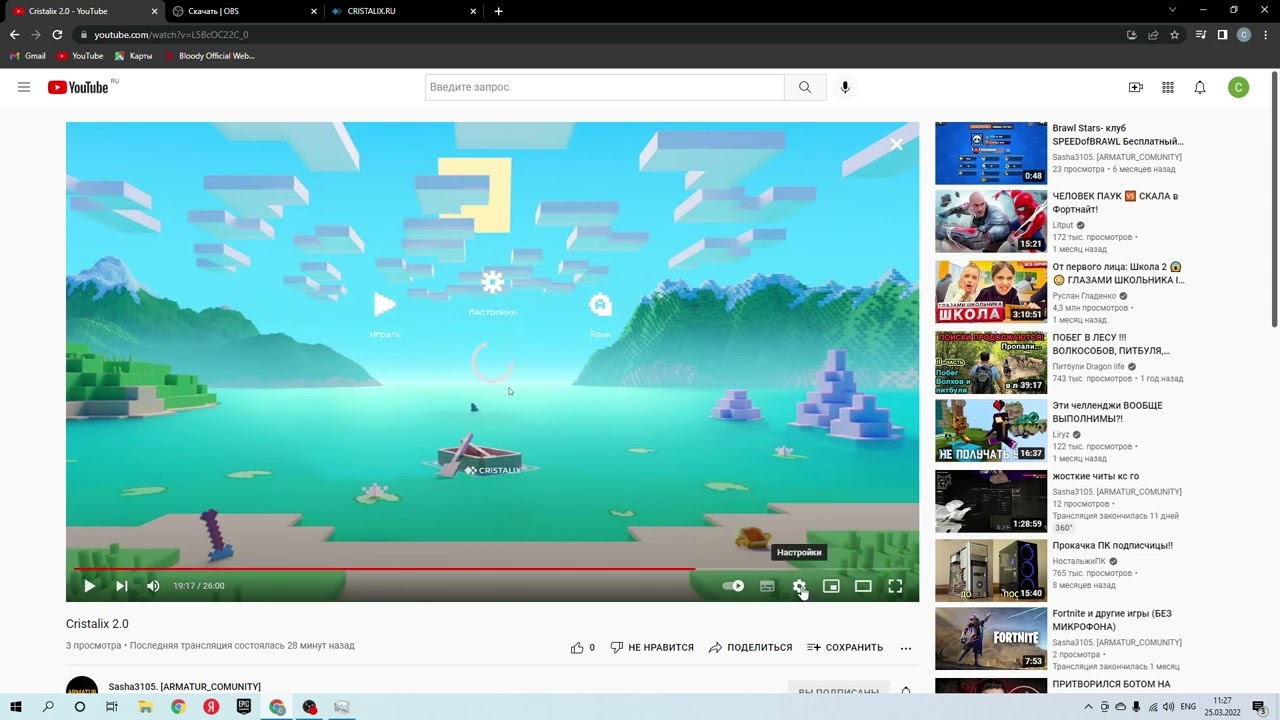Show hidden system tray icons
This screenshot has height=720, width=1280.
pos(1089,707)
